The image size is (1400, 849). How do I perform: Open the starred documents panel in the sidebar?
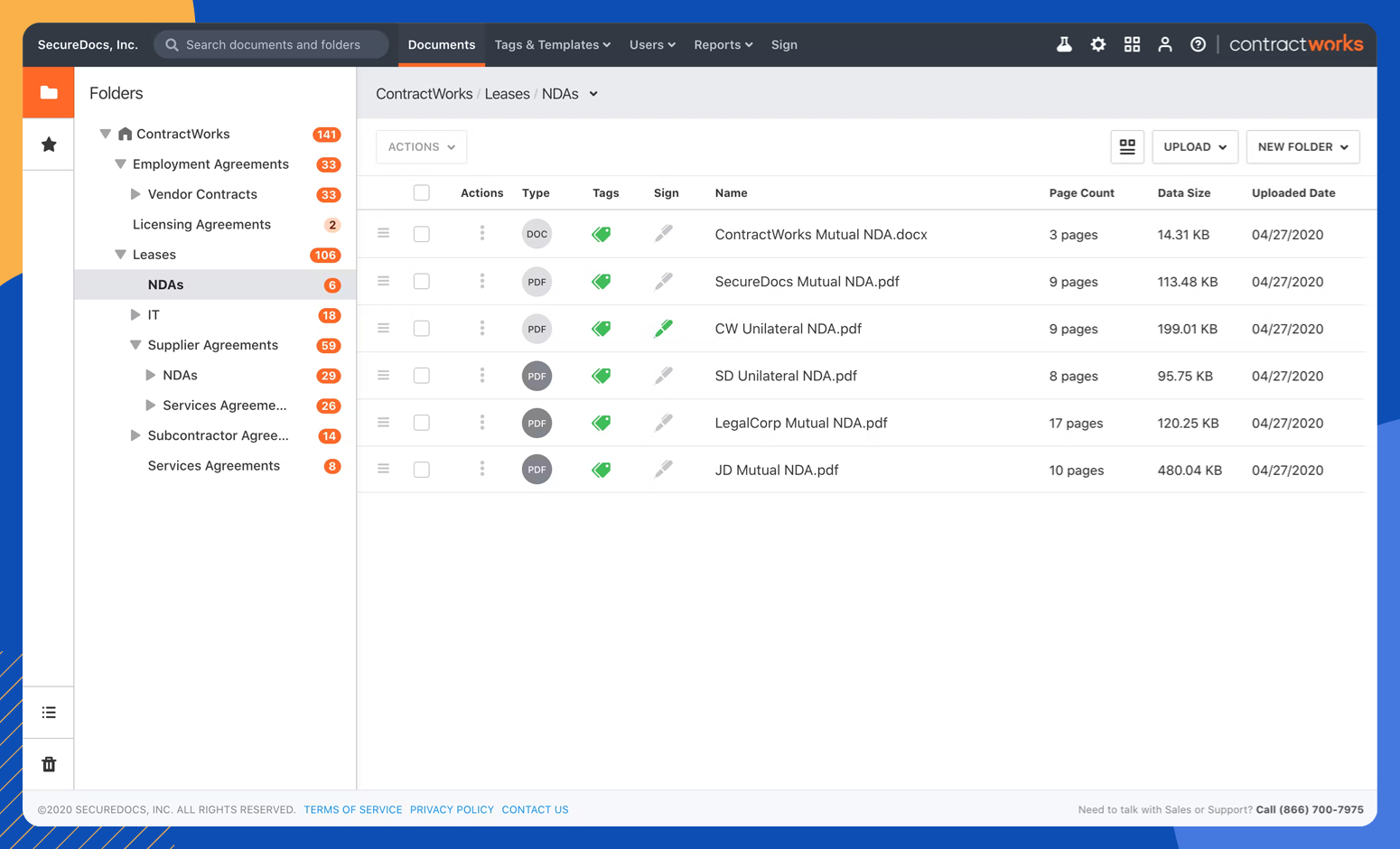(x=48, y=144)
